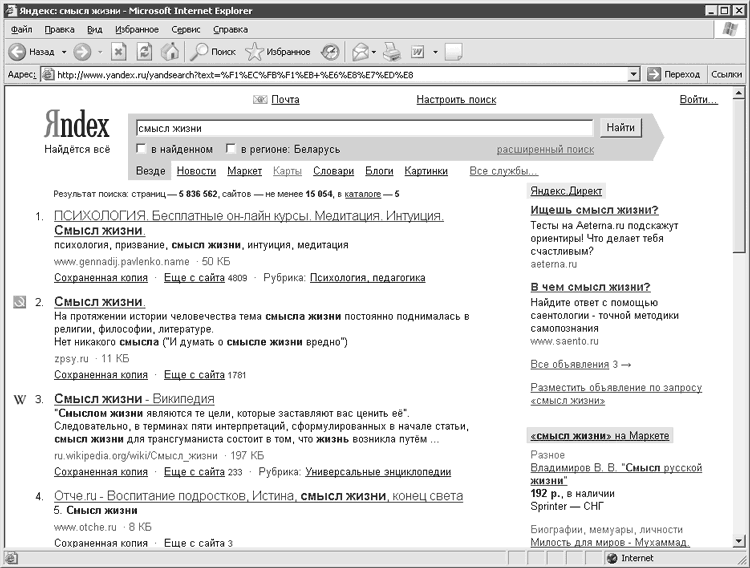750x568 pixels.
Task: Expand the address bar dropdown arrow
Action: (x=633, y=74)
